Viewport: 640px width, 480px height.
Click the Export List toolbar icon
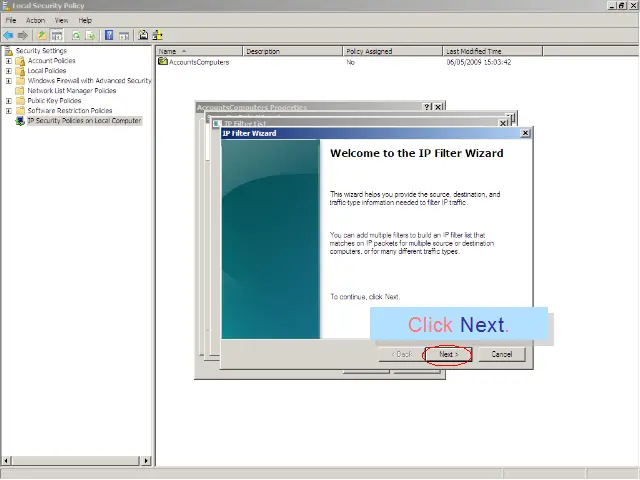[90, 35]
